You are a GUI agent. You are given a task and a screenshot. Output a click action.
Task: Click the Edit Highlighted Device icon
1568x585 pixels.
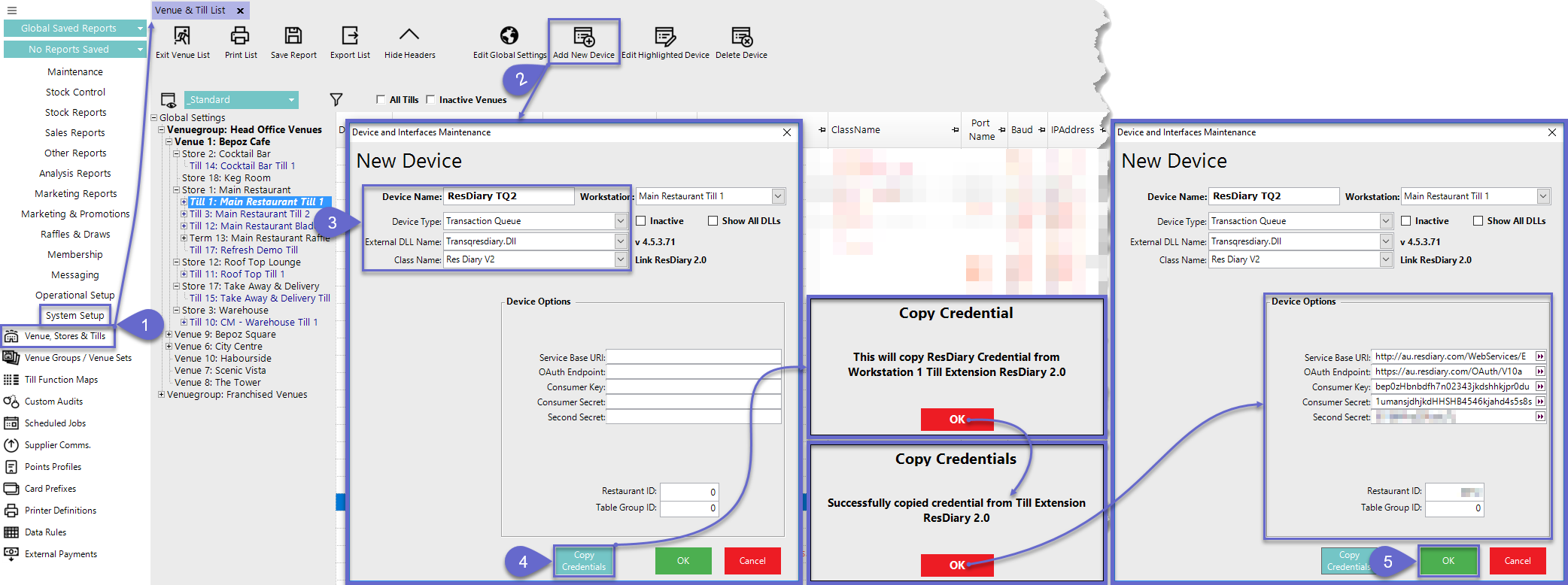tap(665, 36)
